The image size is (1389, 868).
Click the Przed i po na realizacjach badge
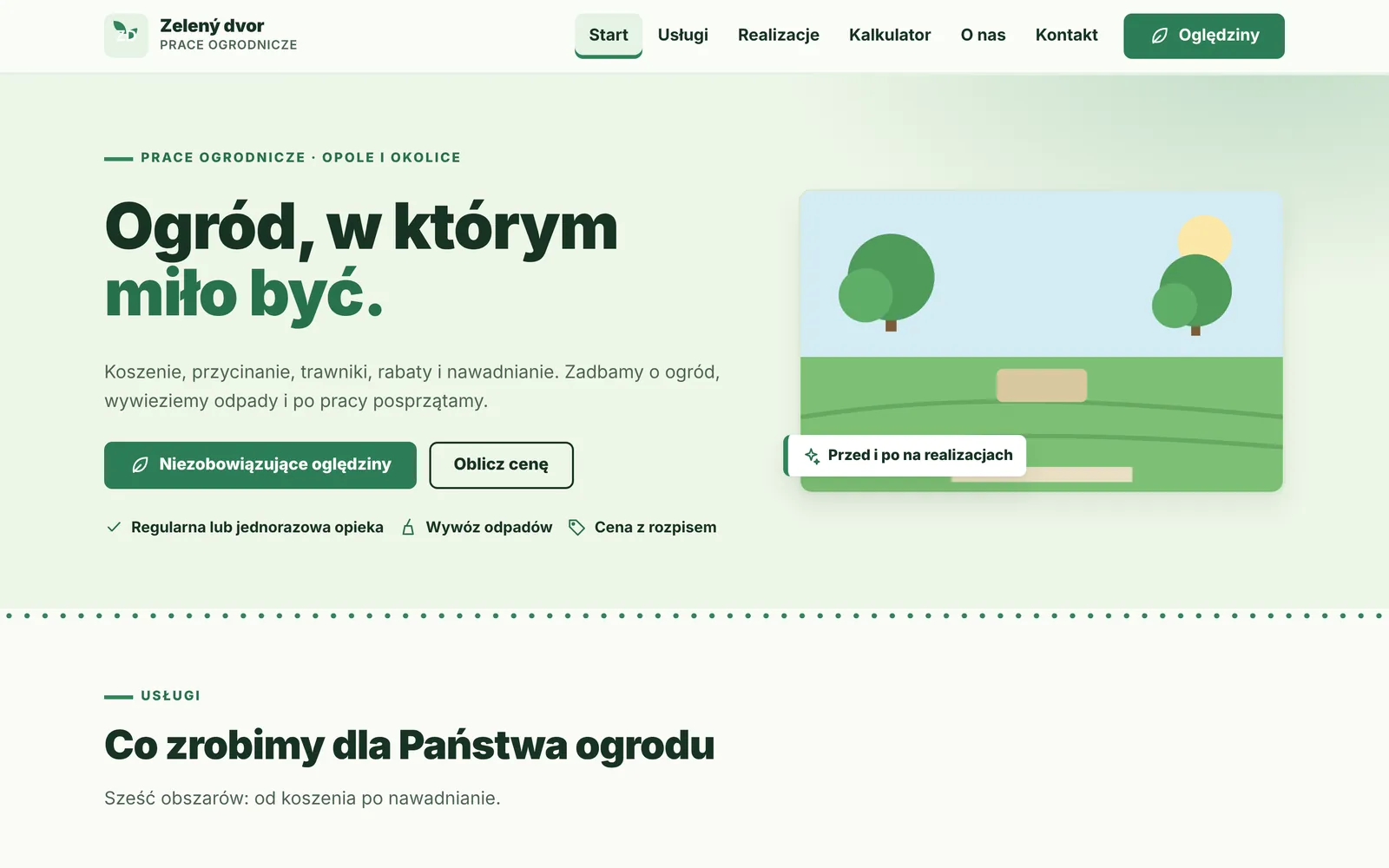(x=905, y=456)
